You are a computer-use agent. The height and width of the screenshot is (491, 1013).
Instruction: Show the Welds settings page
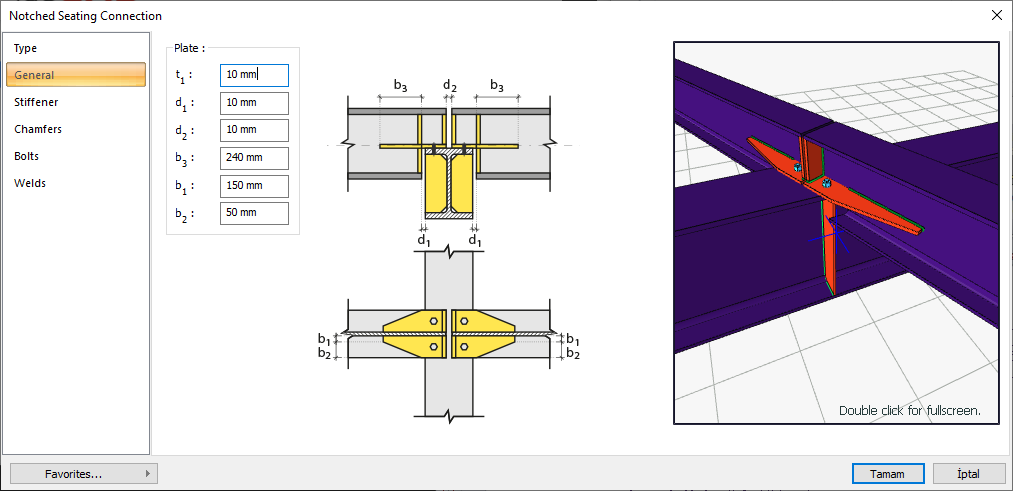30,183
